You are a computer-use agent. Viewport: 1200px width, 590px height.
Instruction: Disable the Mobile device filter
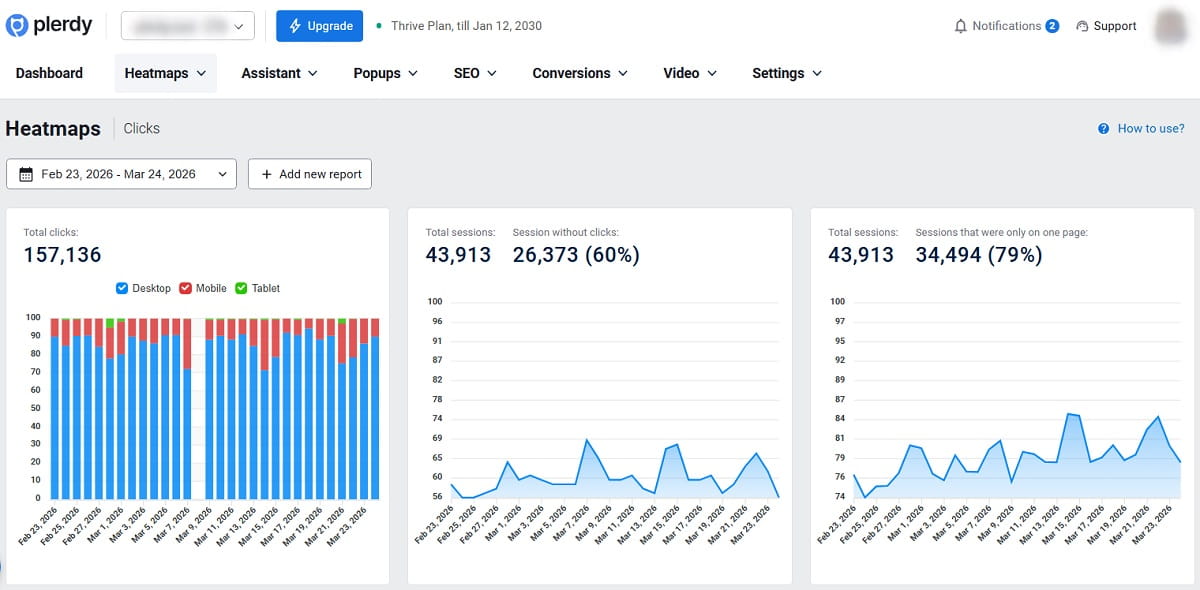[x=183, y=288]
